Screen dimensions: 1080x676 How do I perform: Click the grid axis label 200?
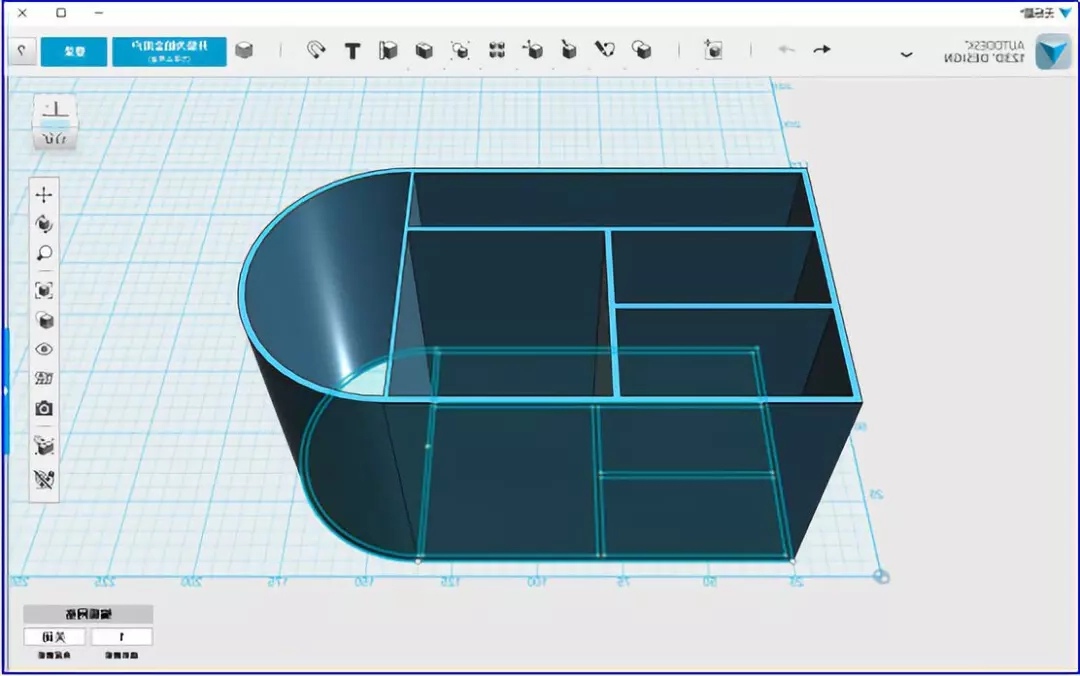point(191,582)
